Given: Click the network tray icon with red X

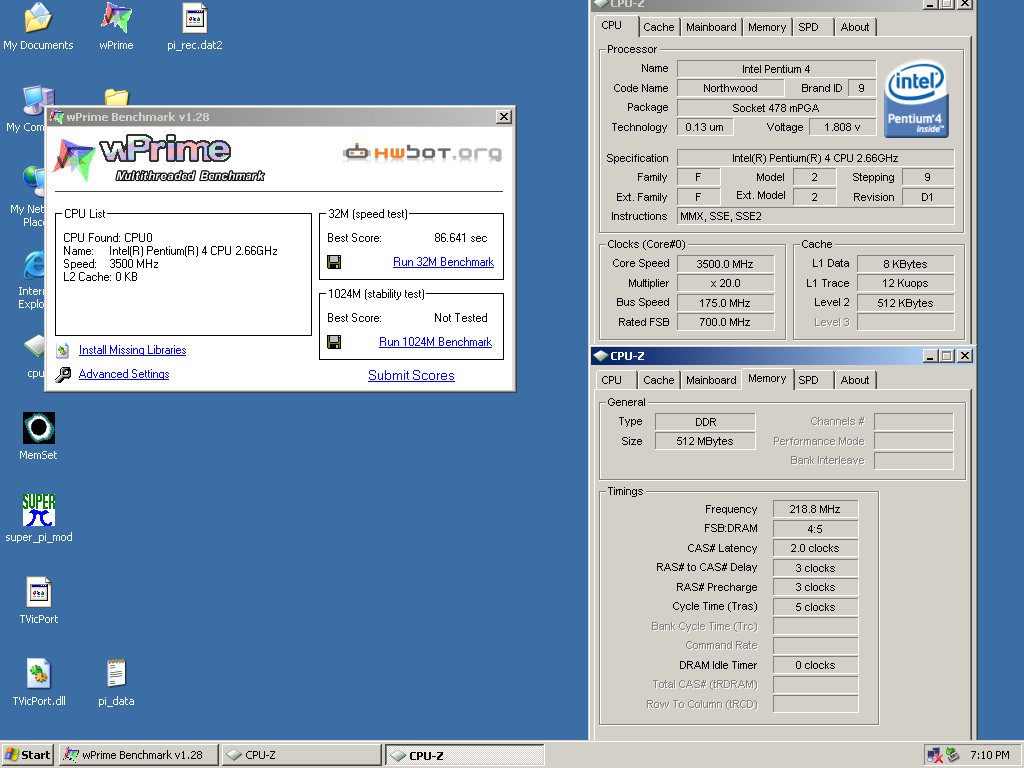Looking at the screenshot, I should [935, 756].
